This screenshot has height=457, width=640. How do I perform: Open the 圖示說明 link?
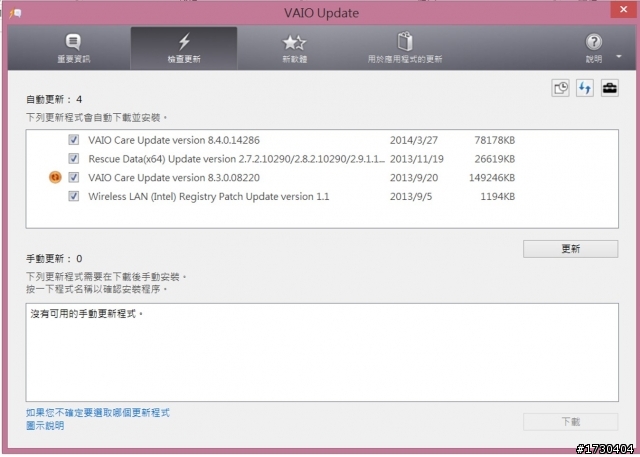(45, 426)
